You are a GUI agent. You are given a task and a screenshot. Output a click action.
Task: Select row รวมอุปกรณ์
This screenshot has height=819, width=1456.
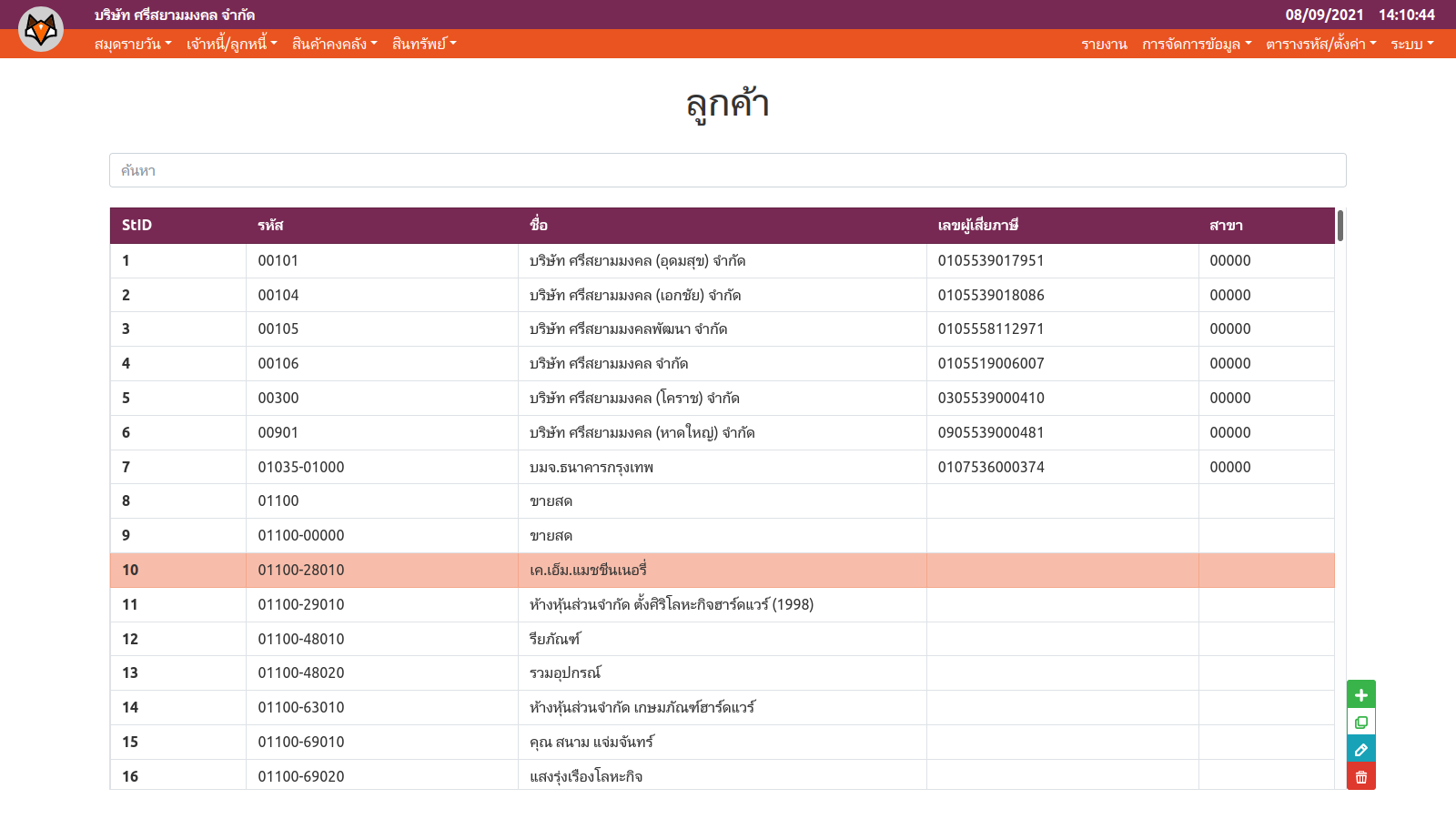pos(722,673)
